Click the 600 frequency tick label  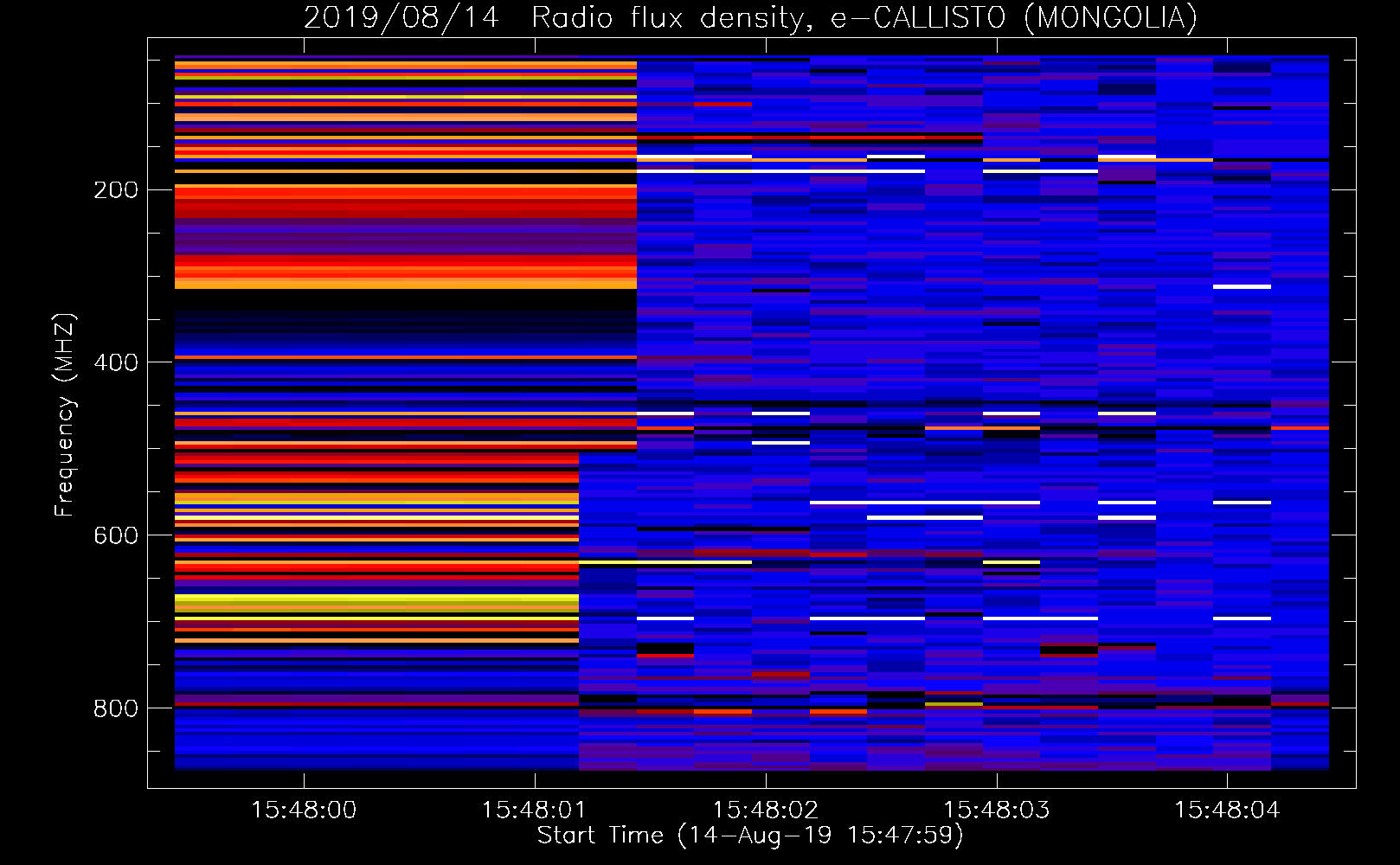pyautogui.click(x=116, y=535)
